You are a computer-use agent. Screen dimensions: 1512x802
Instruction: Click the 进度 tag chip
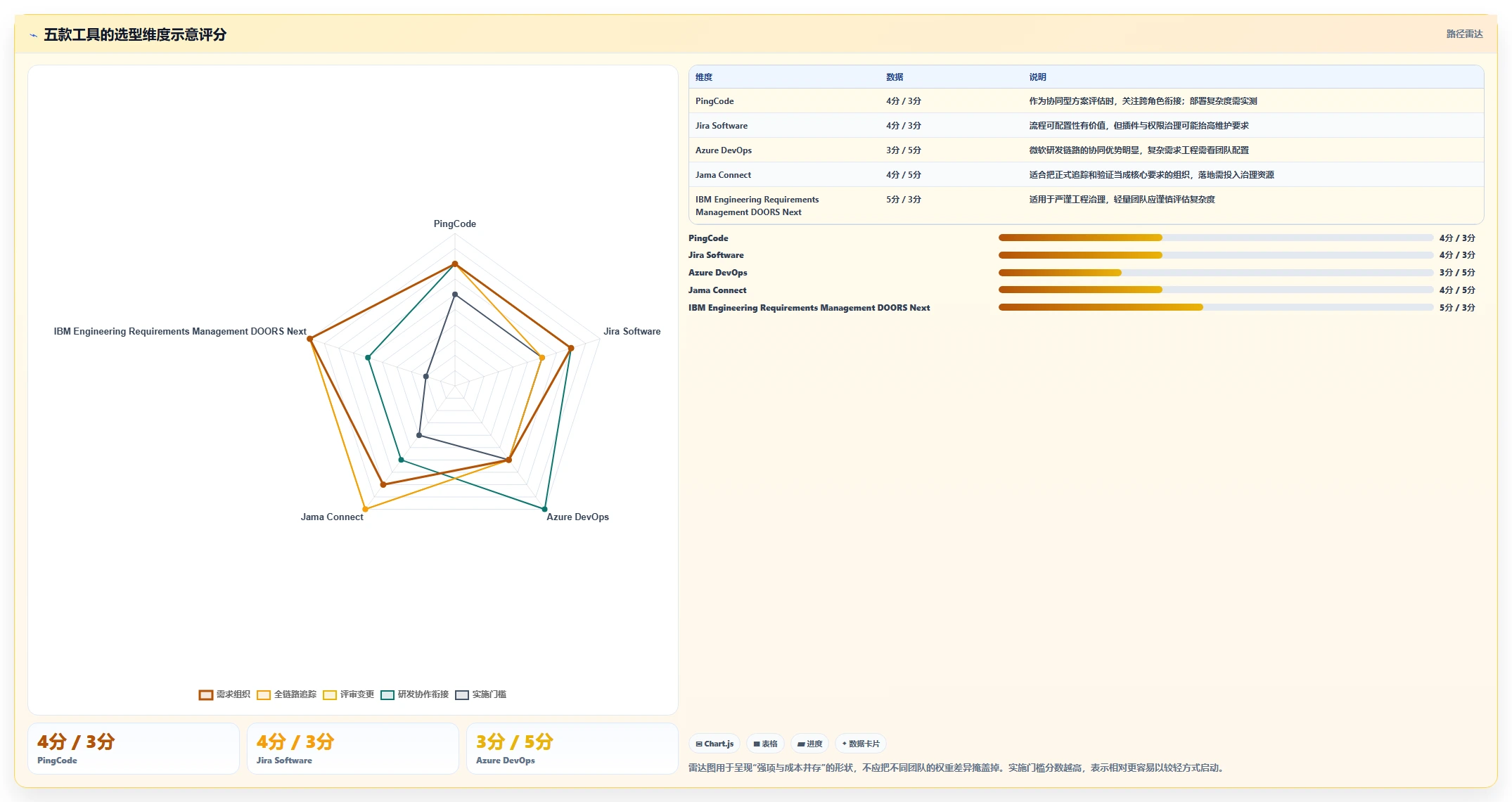click(809, 744)
